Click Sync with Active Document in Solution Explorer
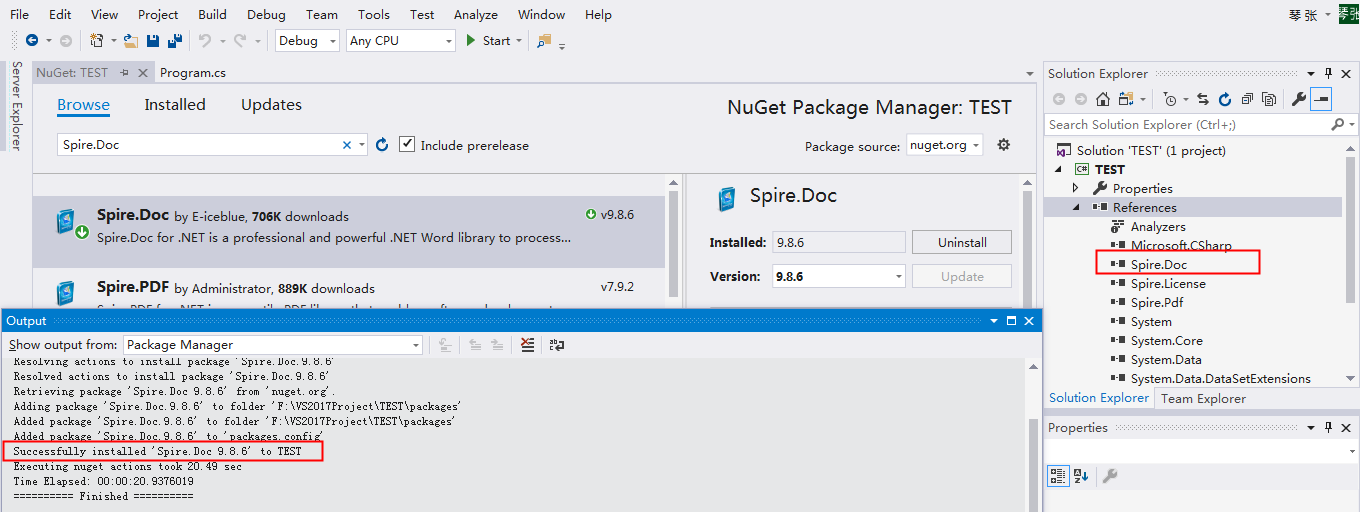The height and width of the screenshot is (512, 1360). click(1203, 99)
